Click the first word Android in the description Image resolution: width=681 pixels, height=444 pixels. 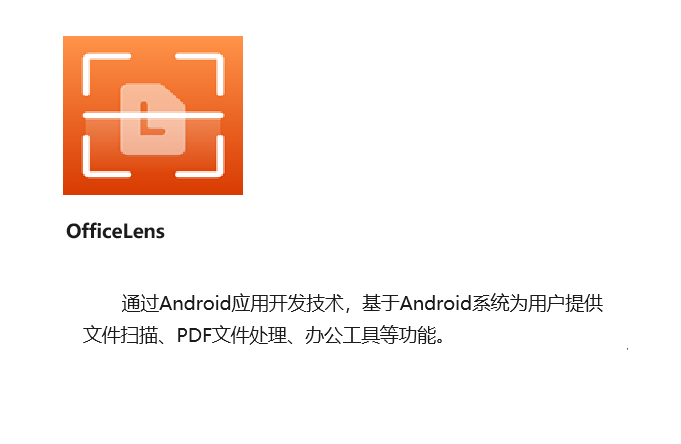(x=195, y=303)
